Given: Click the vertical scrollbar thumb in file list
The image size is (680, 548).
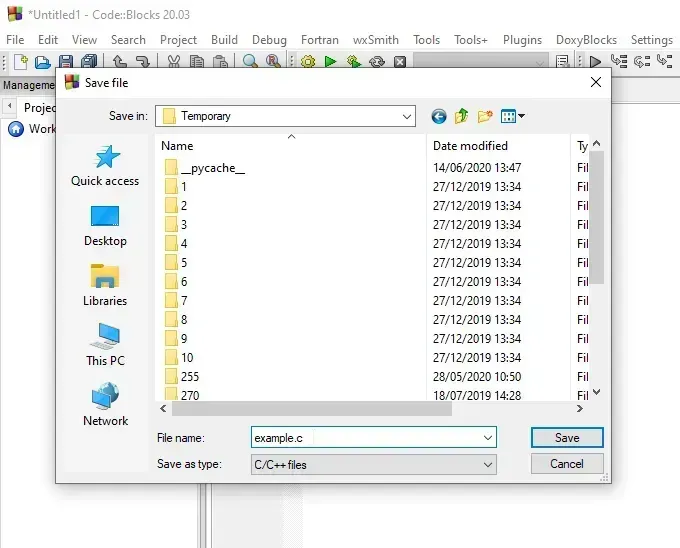Looking at the screenshot, I should pos(596,218).
